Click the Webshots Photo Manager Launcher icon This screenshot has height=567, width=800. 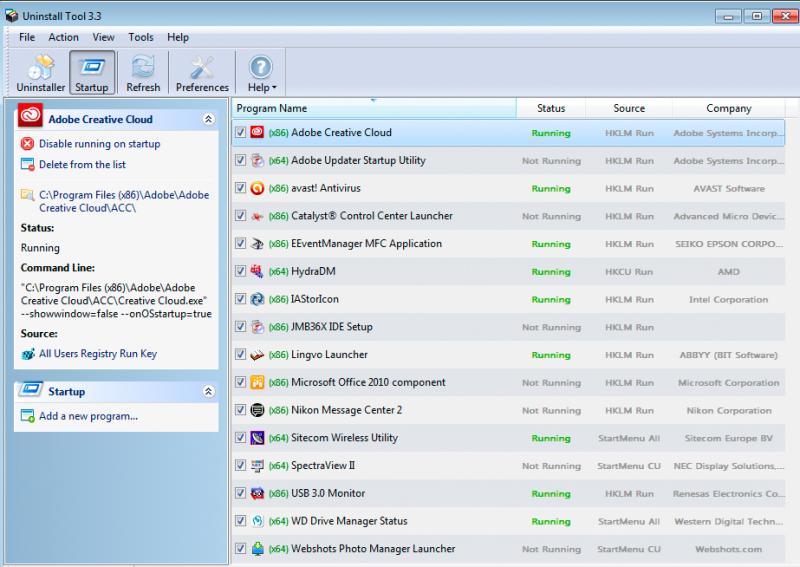coord(257,549)
